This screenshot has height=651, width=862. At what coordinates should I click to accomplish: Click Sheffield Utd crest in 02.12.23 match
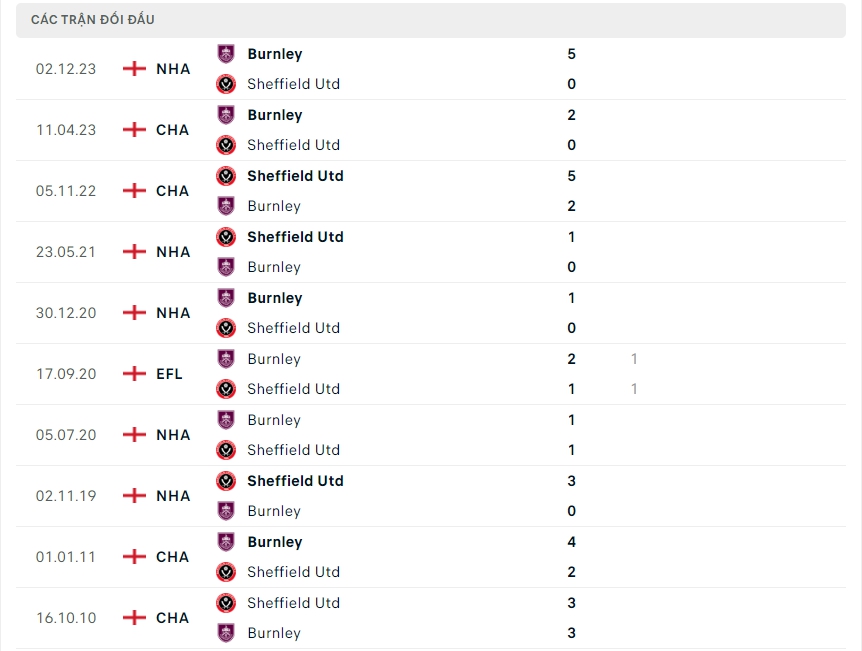click(227, 84)
